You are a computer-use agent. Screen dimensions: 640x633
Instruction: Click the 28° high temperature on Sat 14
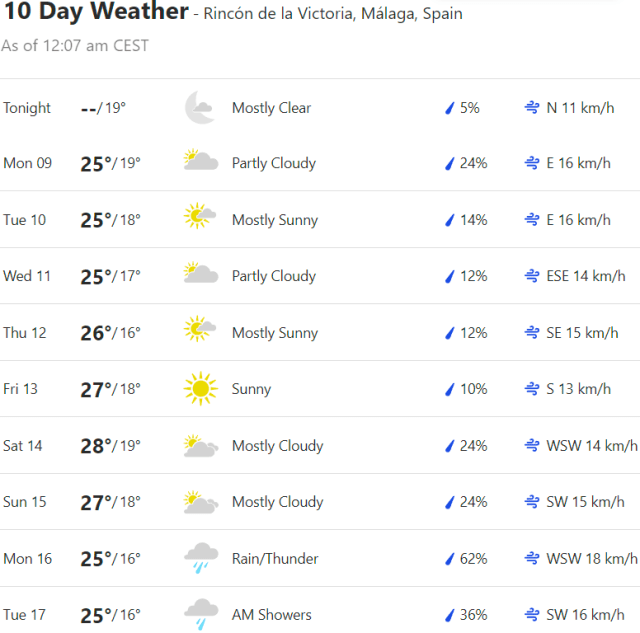(94, 446)
